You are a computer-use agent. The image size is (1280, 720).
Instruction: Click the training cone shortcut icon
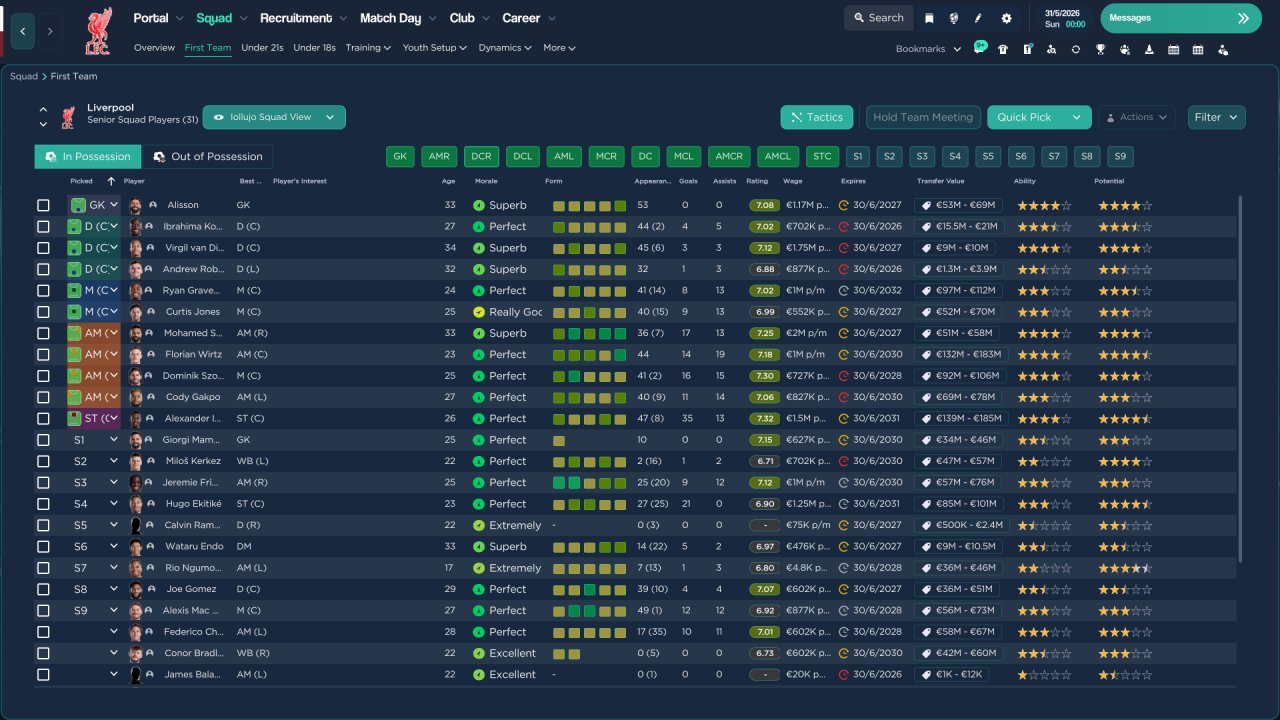point(1149,49)
